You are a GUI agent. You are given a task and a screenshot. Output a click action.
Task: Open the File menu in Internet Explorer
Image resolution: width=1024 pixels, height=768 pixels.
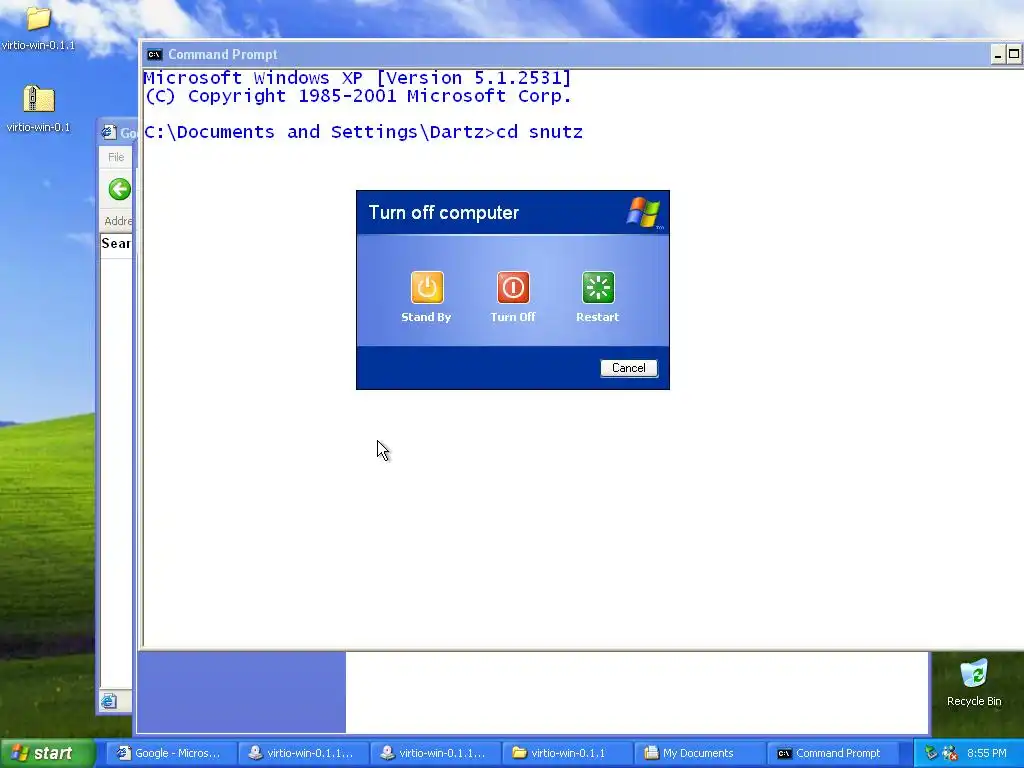pos(116,157)
